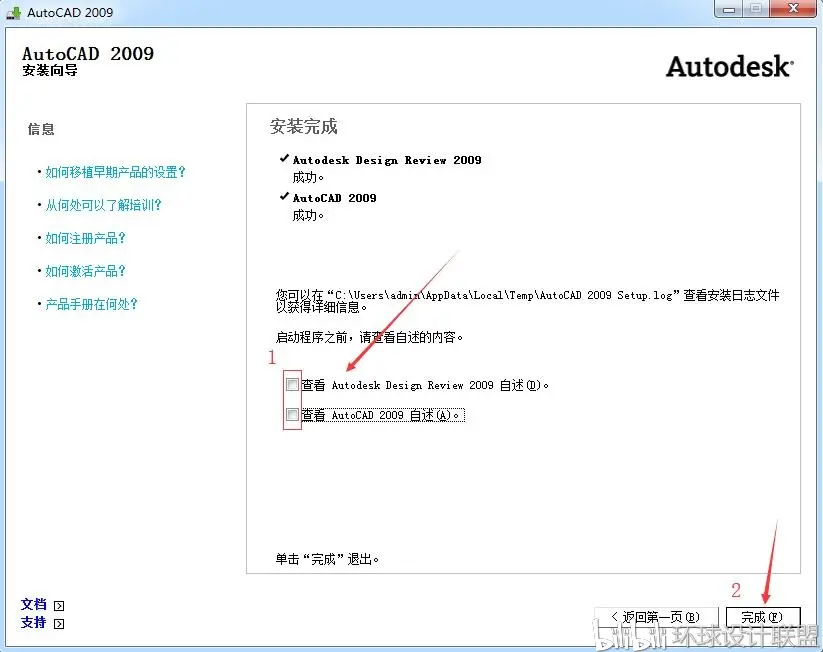Click the expand arrow icon beside 文档
This screenshot has width=823, height=652.
(x=59, y=606)
